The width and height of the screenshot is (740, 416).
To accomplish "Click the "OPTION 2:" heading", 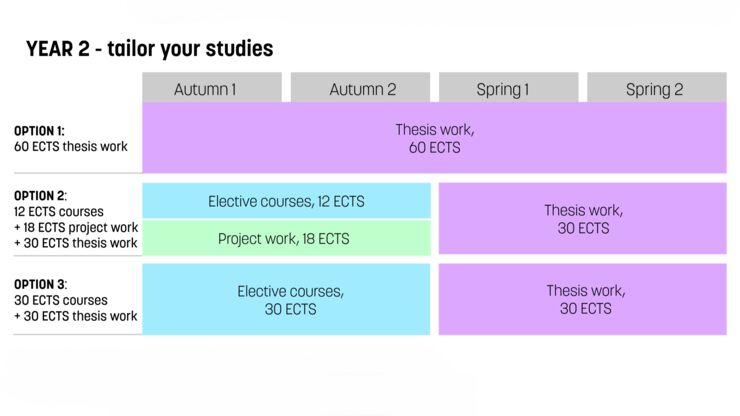I will coord(40,196).
